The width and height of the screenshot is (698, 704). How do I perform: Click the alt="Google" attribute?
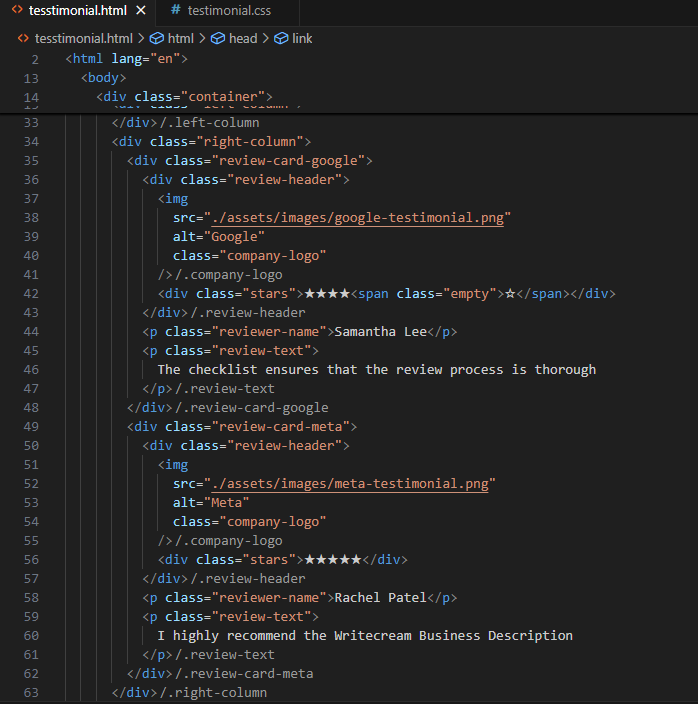[219, 237]
